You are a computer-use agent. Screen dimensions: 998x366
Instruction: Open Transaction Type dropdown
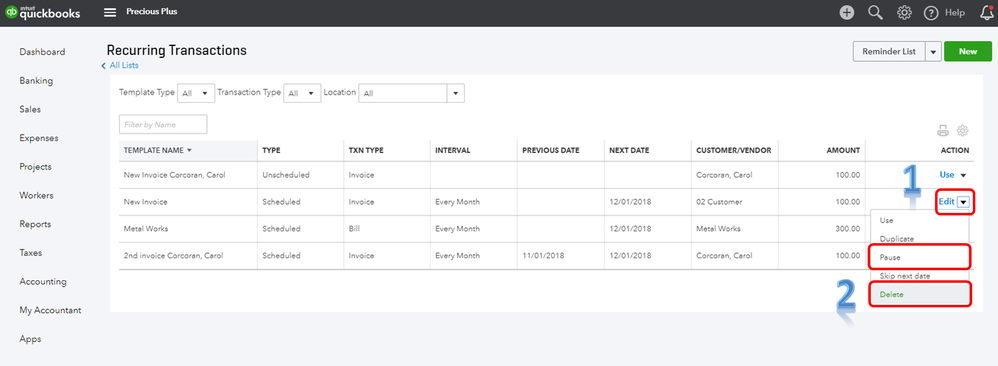pos(302,93)
